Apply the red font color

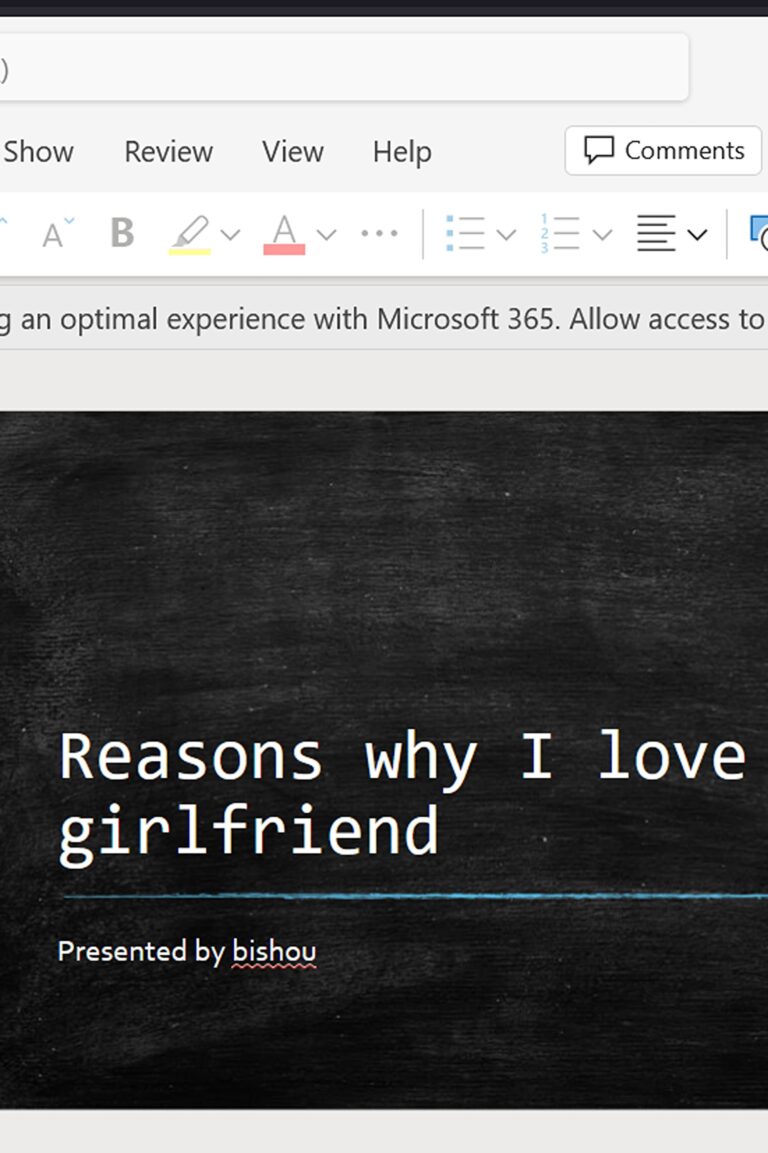284,234
